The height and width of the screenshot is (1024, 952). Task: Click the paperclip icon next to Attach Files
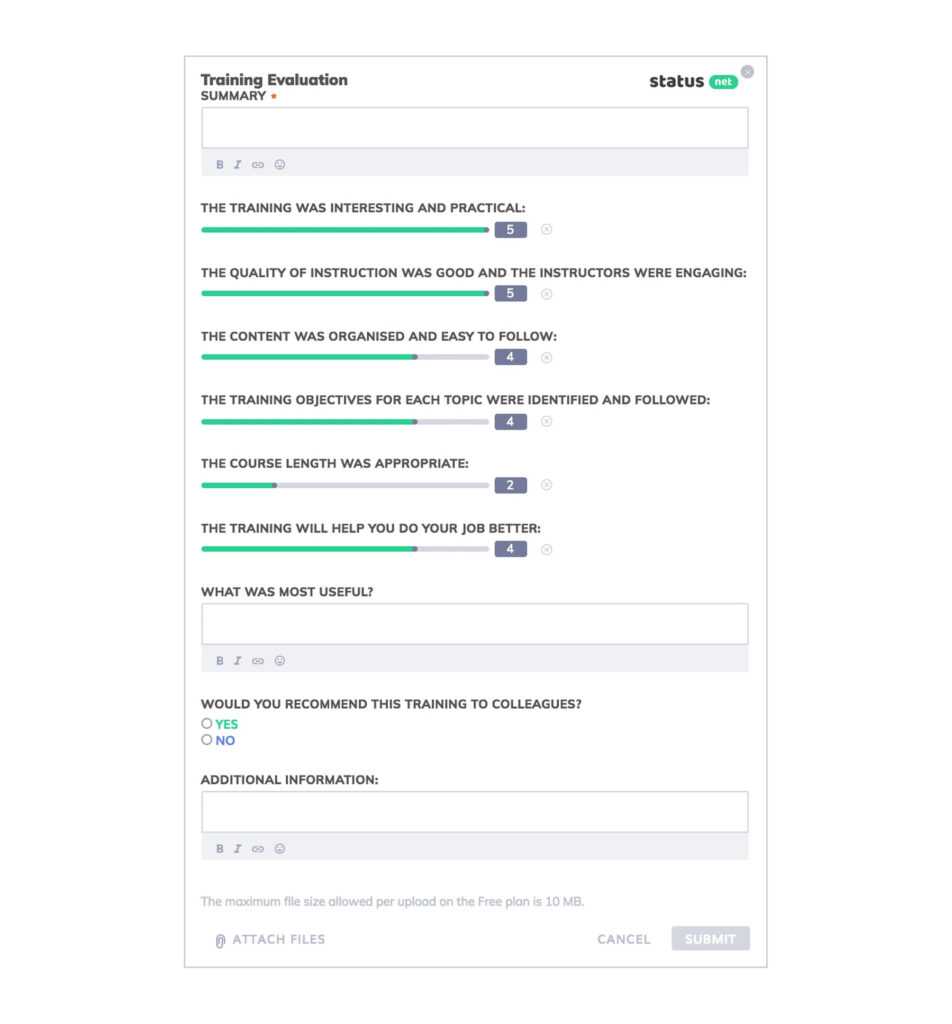[218, 939]
